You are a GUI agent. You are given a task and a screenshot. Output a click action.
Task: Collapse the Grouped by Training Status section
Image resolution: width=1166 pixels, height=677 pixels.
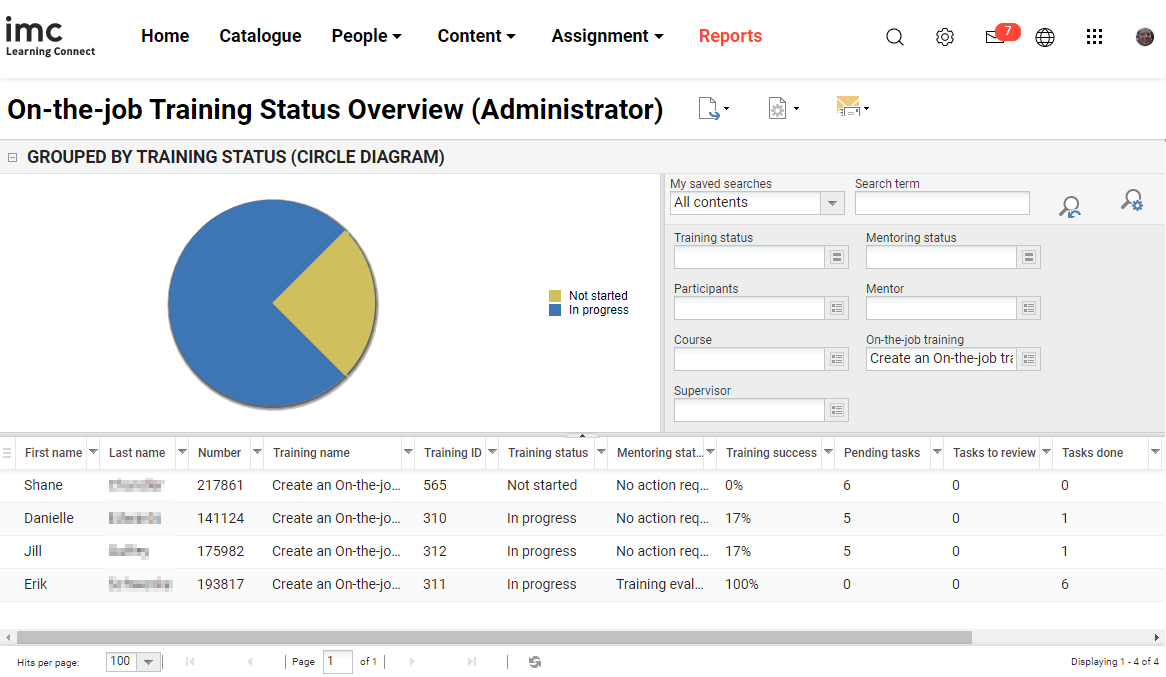[12, 157]
